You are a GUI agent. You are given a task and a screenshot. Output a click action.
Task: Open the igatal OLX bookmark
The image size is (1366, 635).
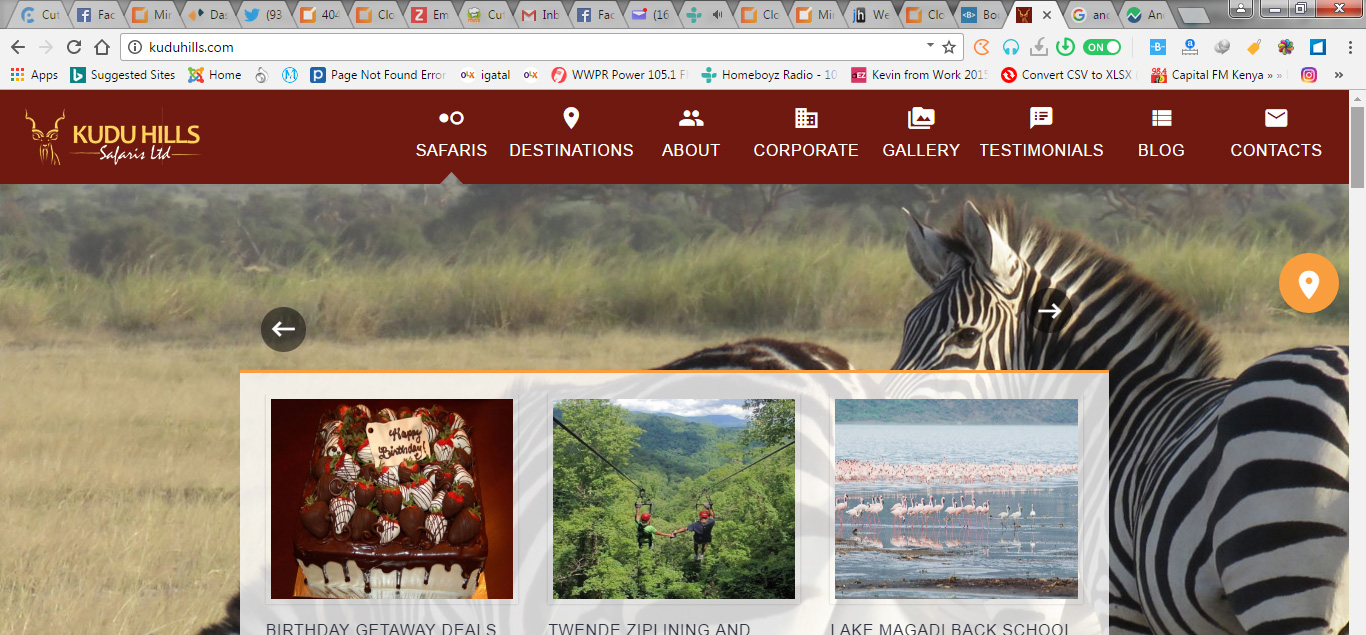point(486,75)
